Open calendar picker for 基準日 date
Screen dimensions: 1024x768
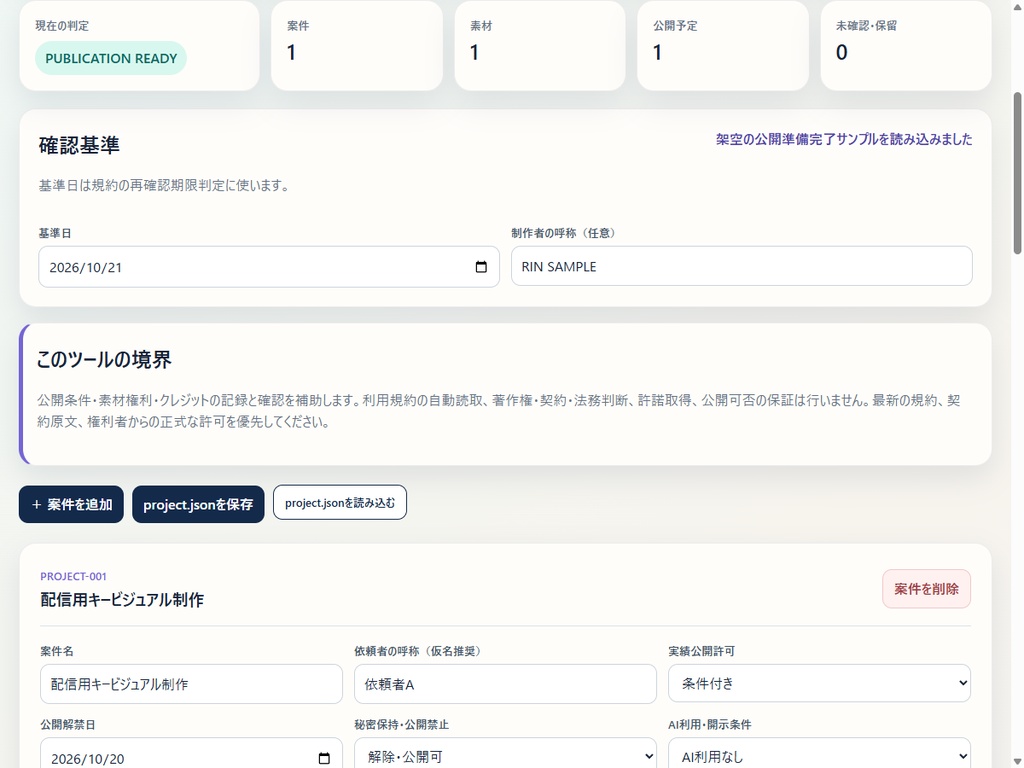(x=481, y=266)
